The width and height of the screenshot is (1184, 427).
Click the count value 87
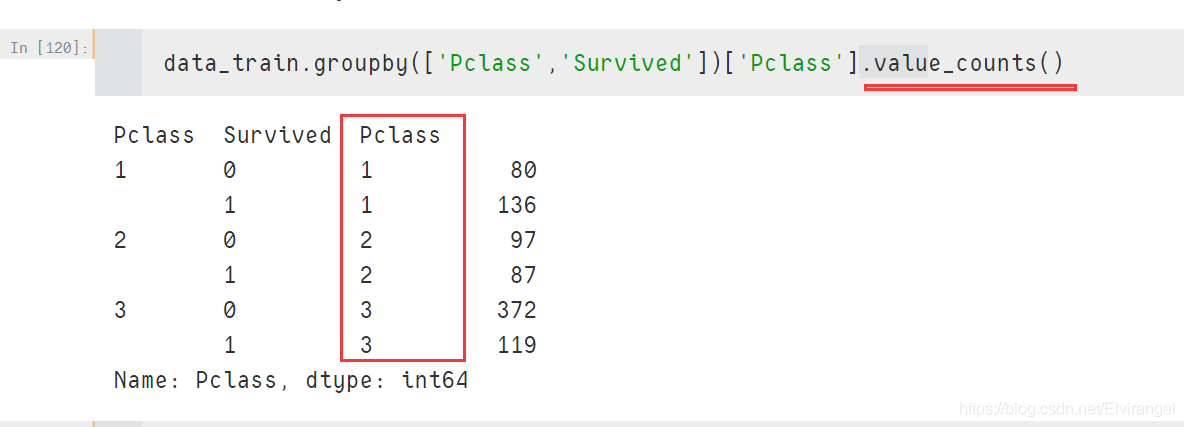click(x=523, y=275)
